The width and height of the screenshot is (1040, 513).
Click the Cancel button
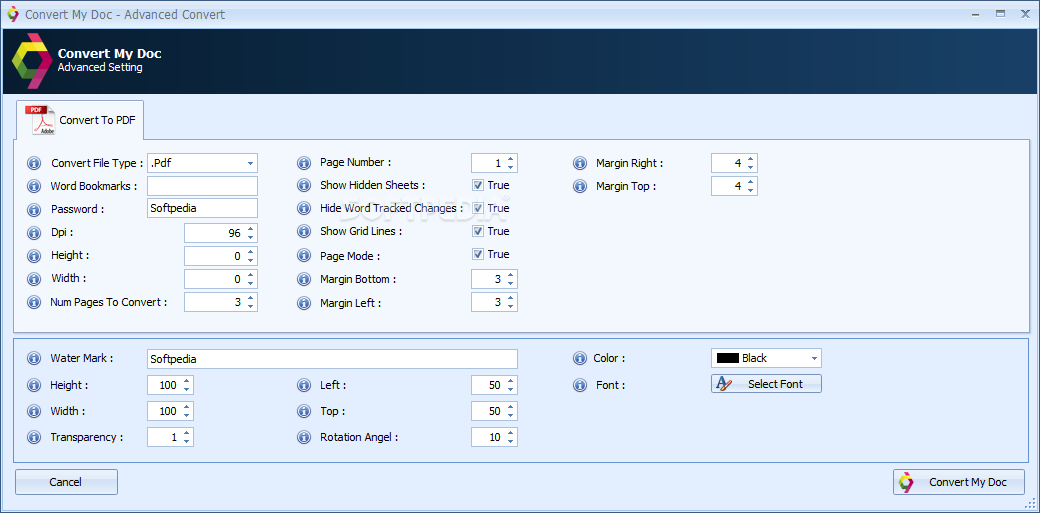click(66, 482)
